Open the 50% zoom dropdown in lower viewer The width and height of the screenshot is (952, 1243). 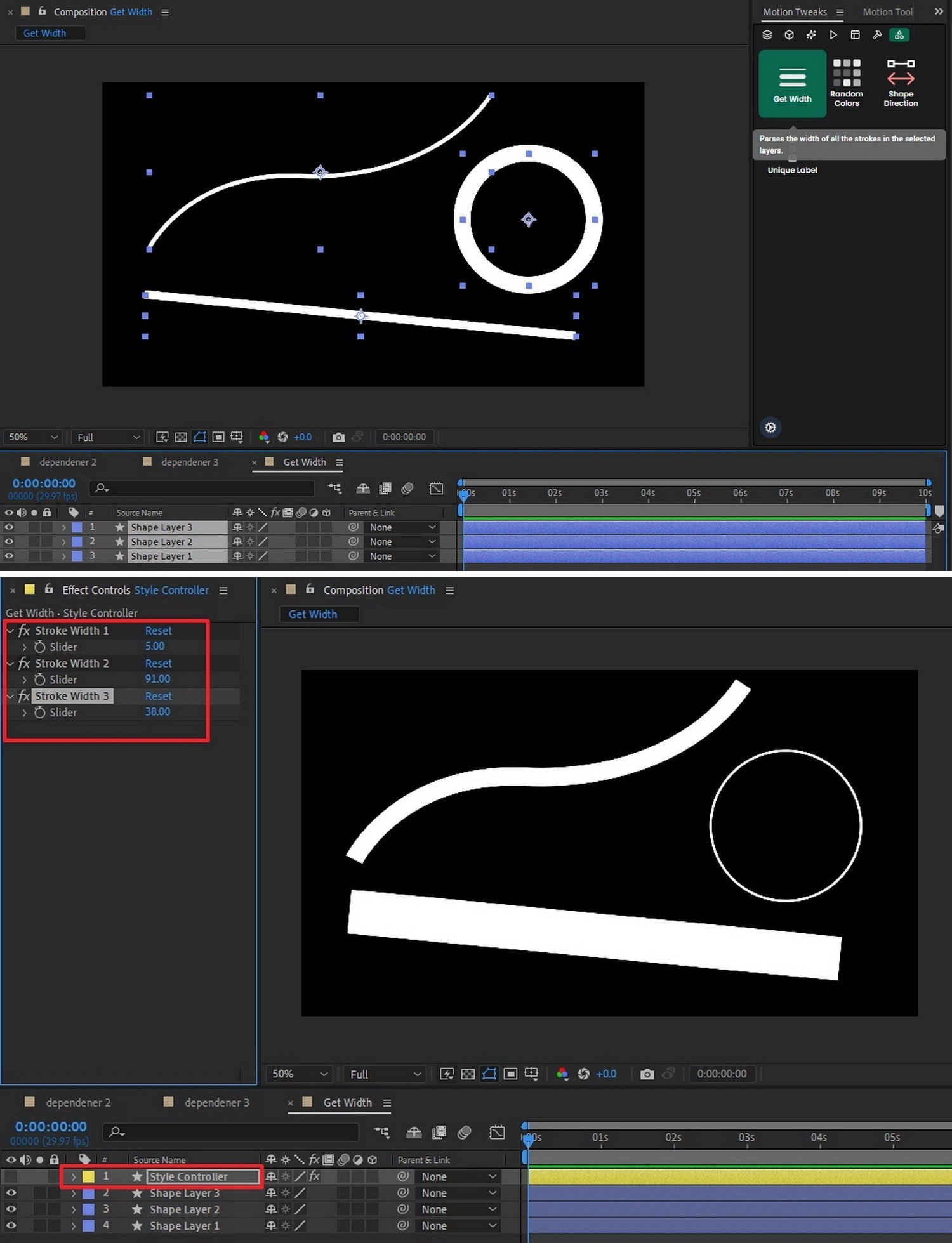tap(300, 1074)
